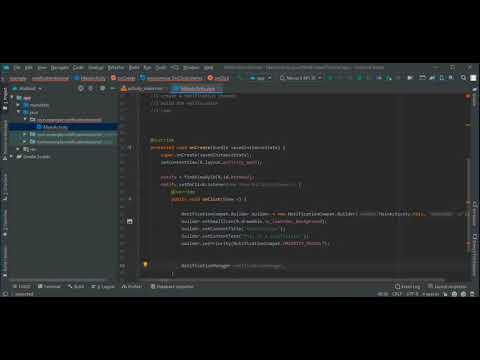Switch to the activity_main.xml editor tab
Screen dimensions: 480x360
coord(142,89)
